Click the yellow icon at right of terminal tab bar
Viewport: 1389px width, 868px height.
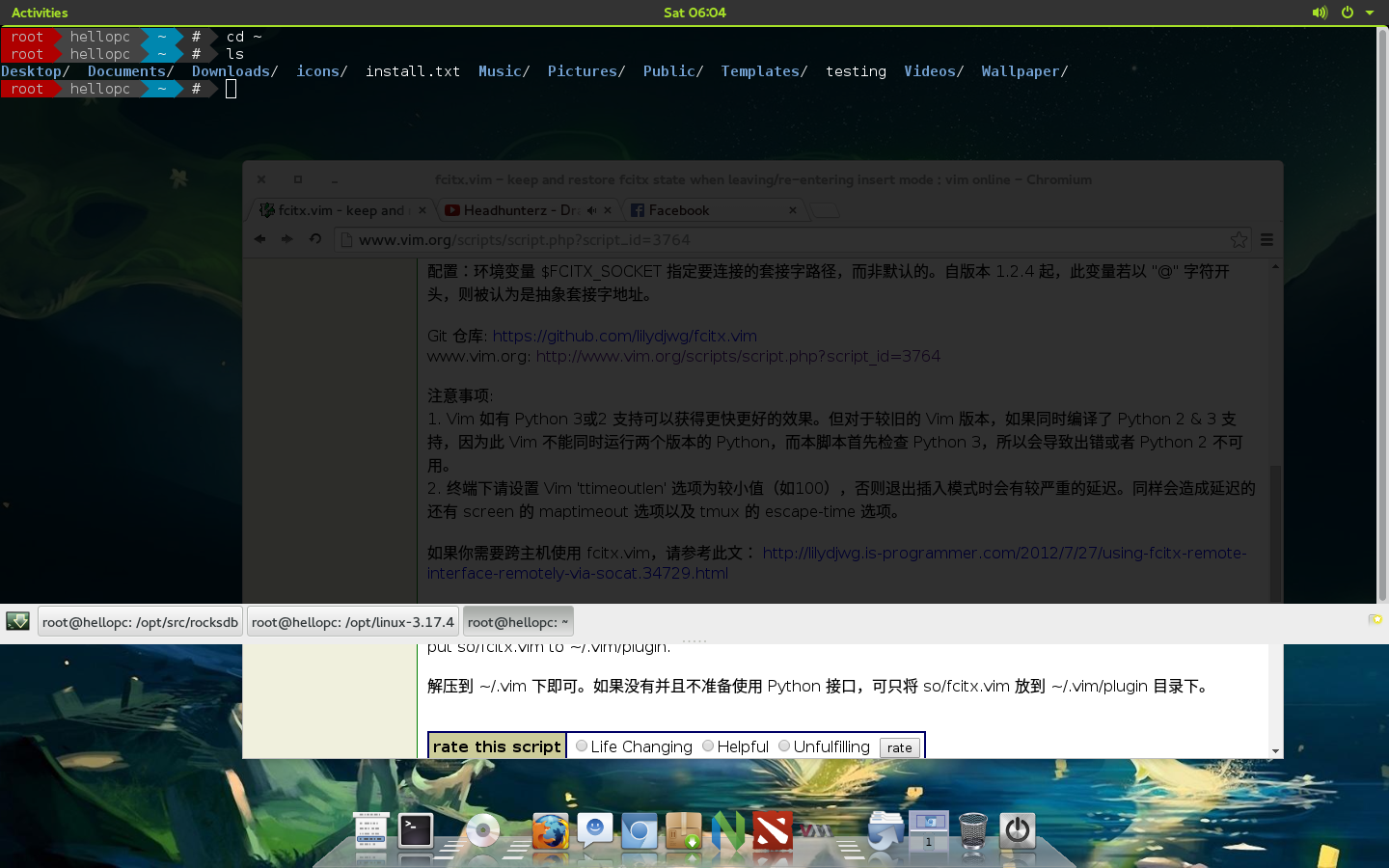click(x=1375, y=619)
